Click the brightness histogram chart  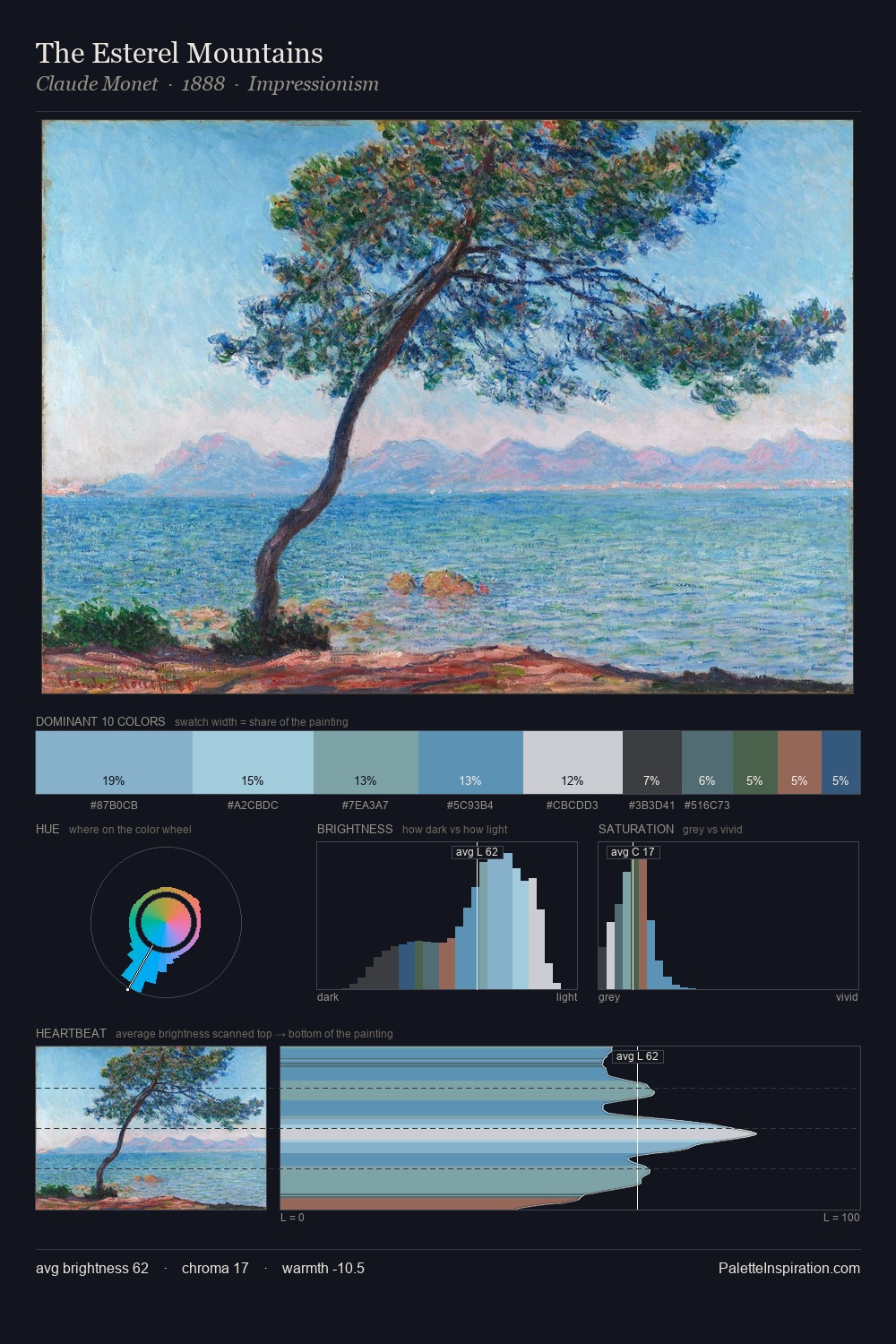(447, 916)
